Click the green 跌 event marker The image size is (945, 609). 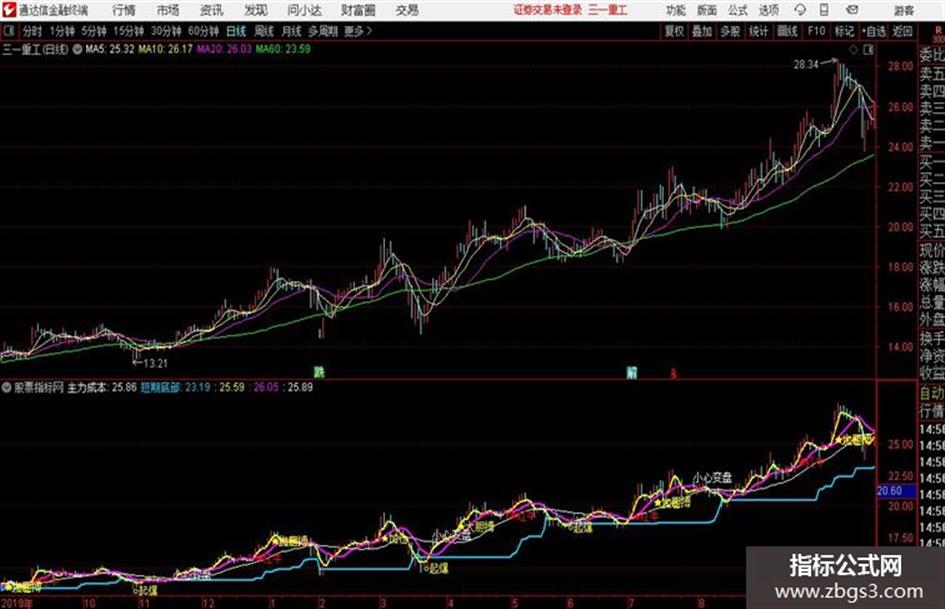[319, 371]
